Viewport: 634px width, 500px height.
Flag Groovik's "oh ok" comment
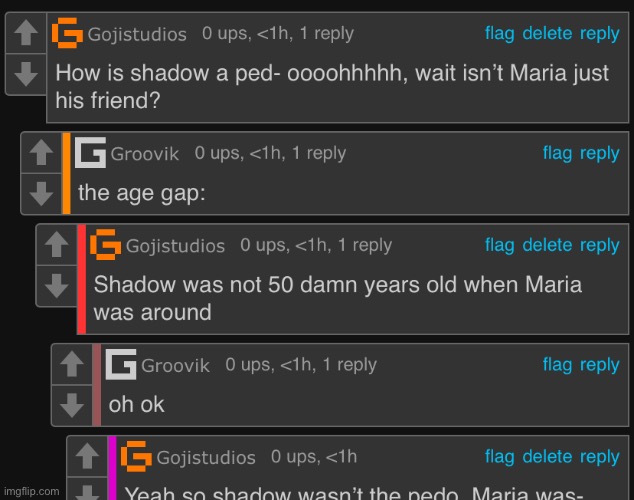[557, 365]
